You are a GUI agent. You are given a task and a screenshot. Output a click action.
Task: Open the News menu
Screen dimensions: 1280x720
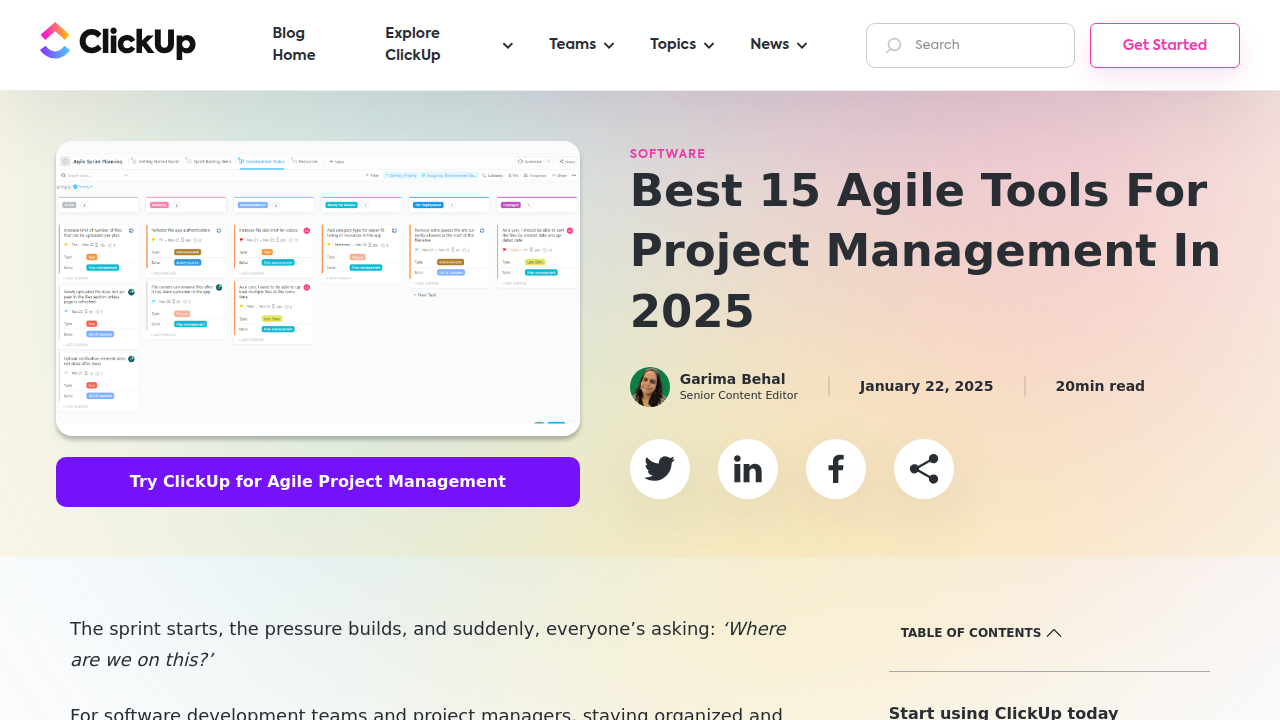(x=779, y=44)
